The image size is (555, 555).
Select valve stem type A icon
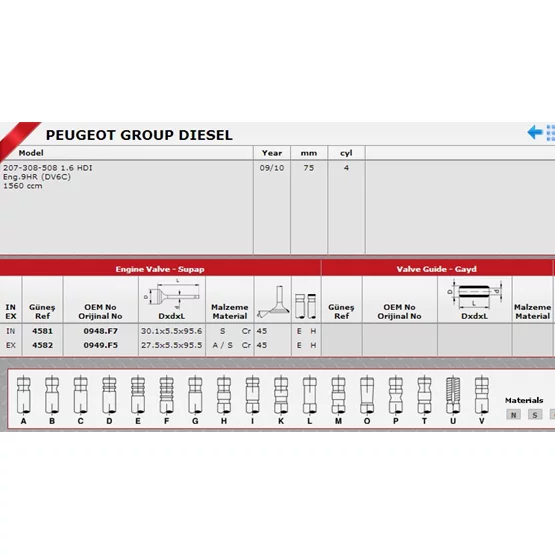pos(23,395)
